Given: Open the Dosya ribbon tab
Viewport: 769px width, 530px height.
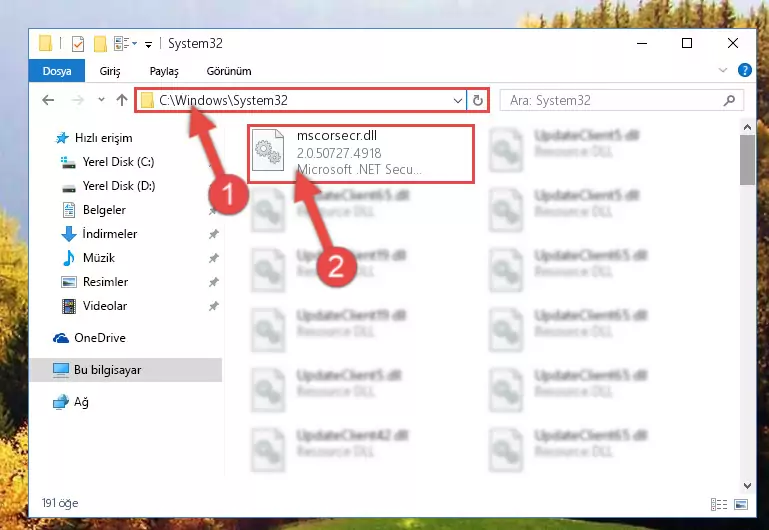Looking at the screenshot, I should click(57, 71).
